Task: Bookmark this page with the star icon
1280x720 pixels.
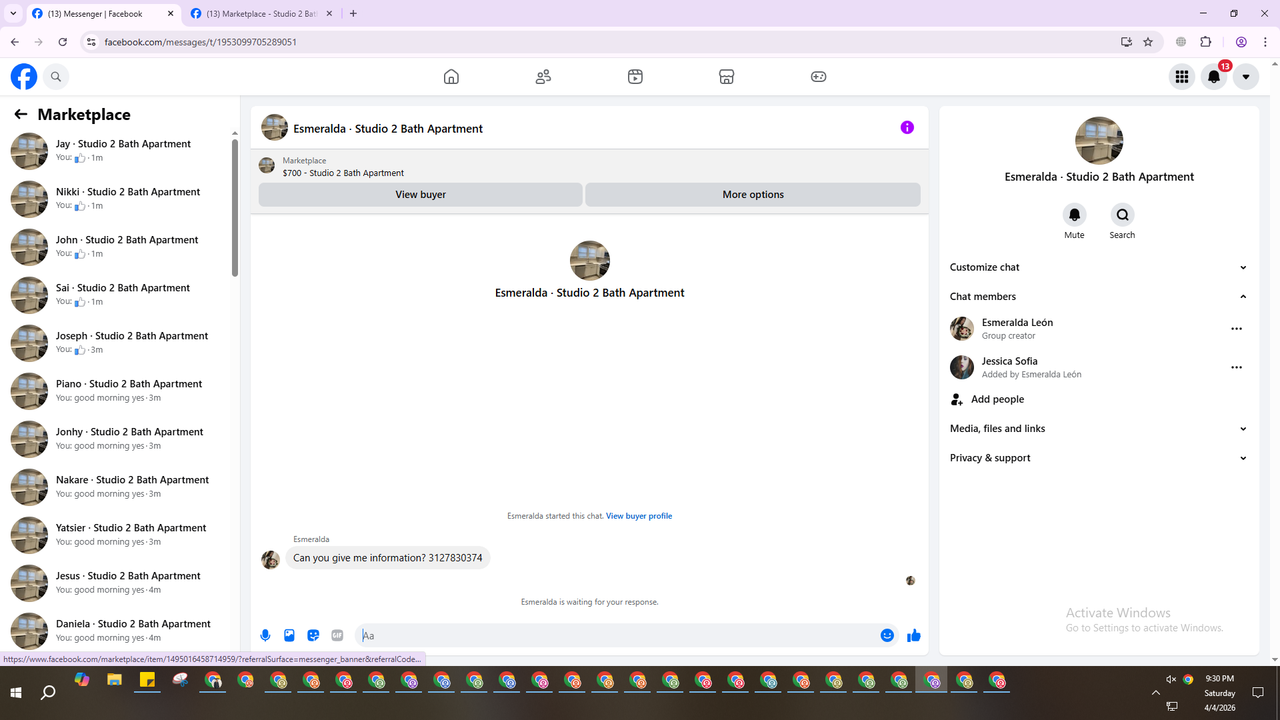Action: (x=1148, y=42)
